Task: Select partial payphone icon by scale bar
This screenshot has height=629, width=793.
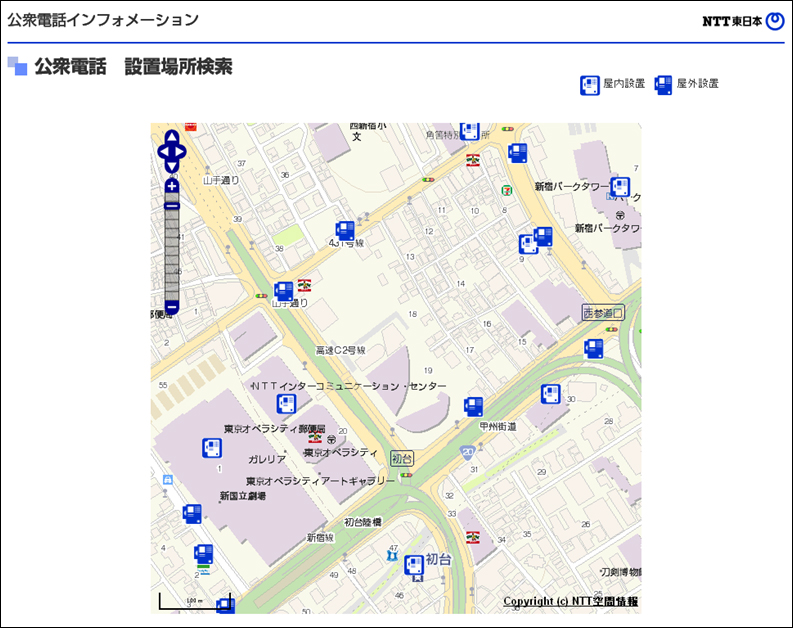Action: (x=226, y=606)
